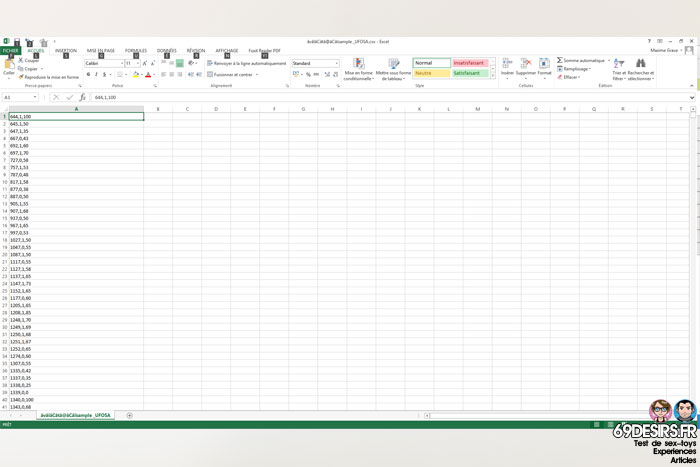
Task: Click the Copier icon
Action: coord(21,69)
